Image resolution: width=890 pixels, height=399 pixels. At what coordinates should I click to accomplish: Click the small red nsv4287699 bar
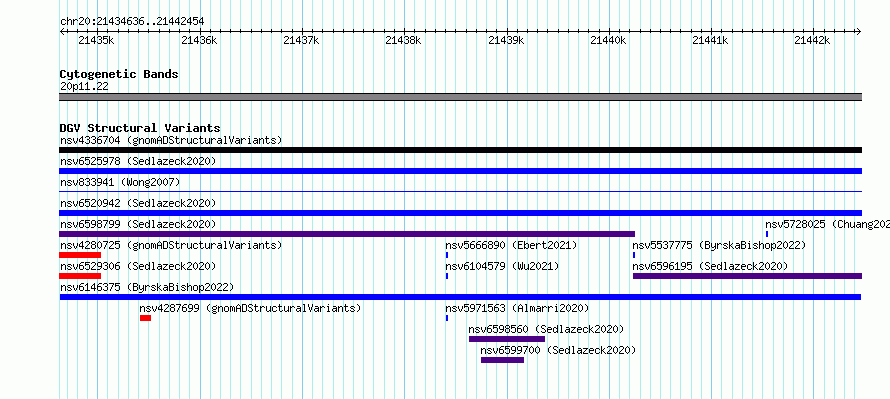[145, 318]
